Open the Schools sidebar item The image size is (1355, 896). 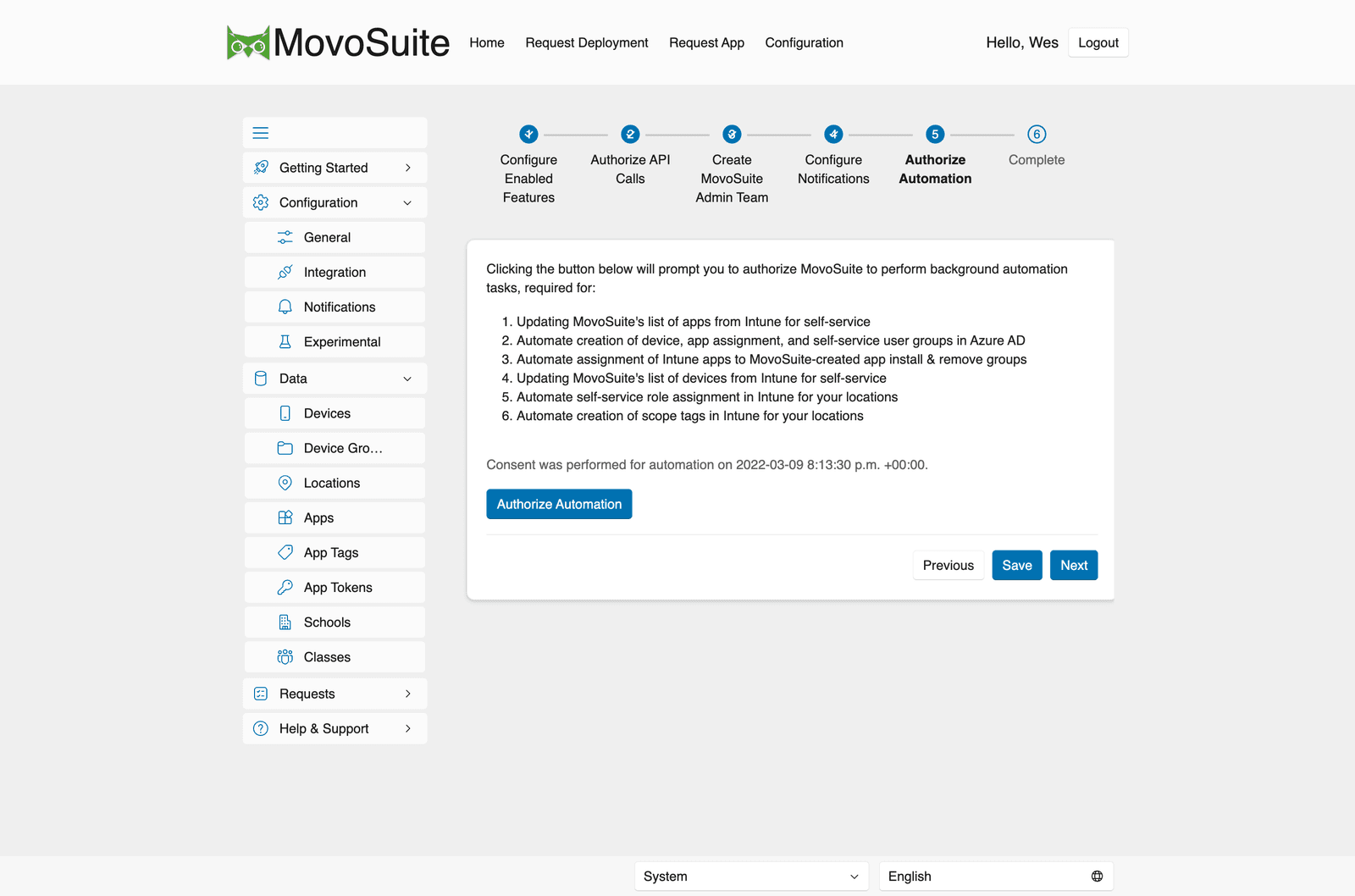pyautogui.click(x=335, y=622)
